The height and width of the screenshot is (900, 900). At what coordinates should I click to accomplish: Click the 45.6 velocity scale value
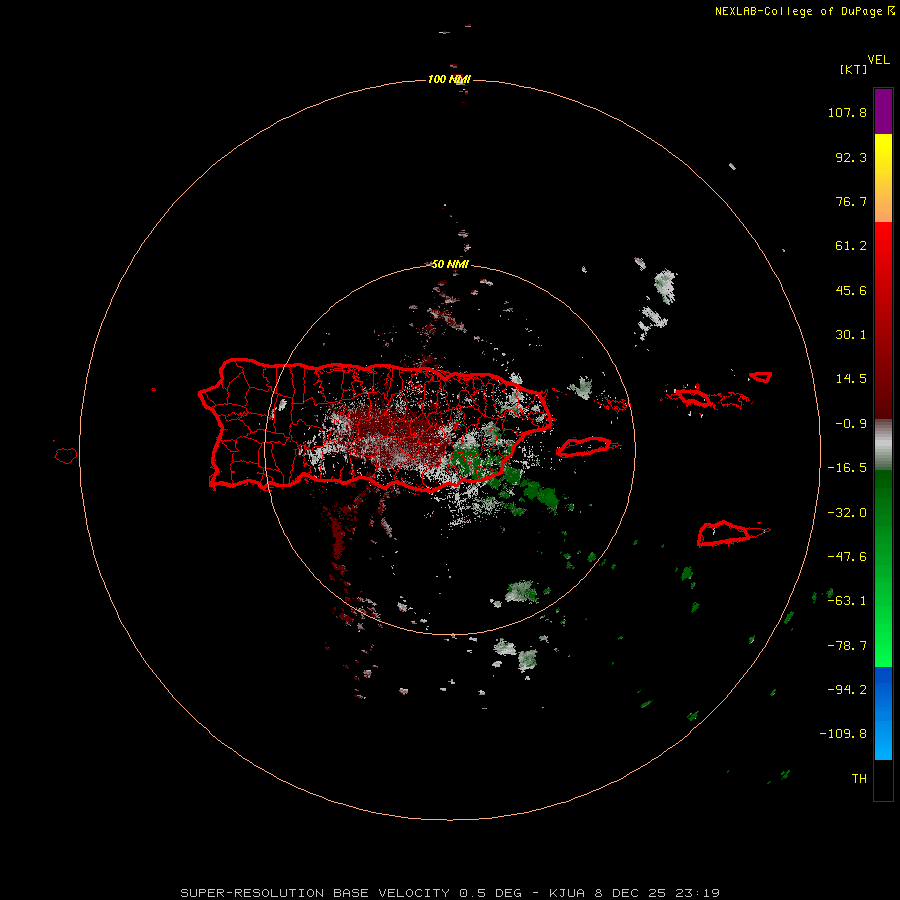click(851, 290)
